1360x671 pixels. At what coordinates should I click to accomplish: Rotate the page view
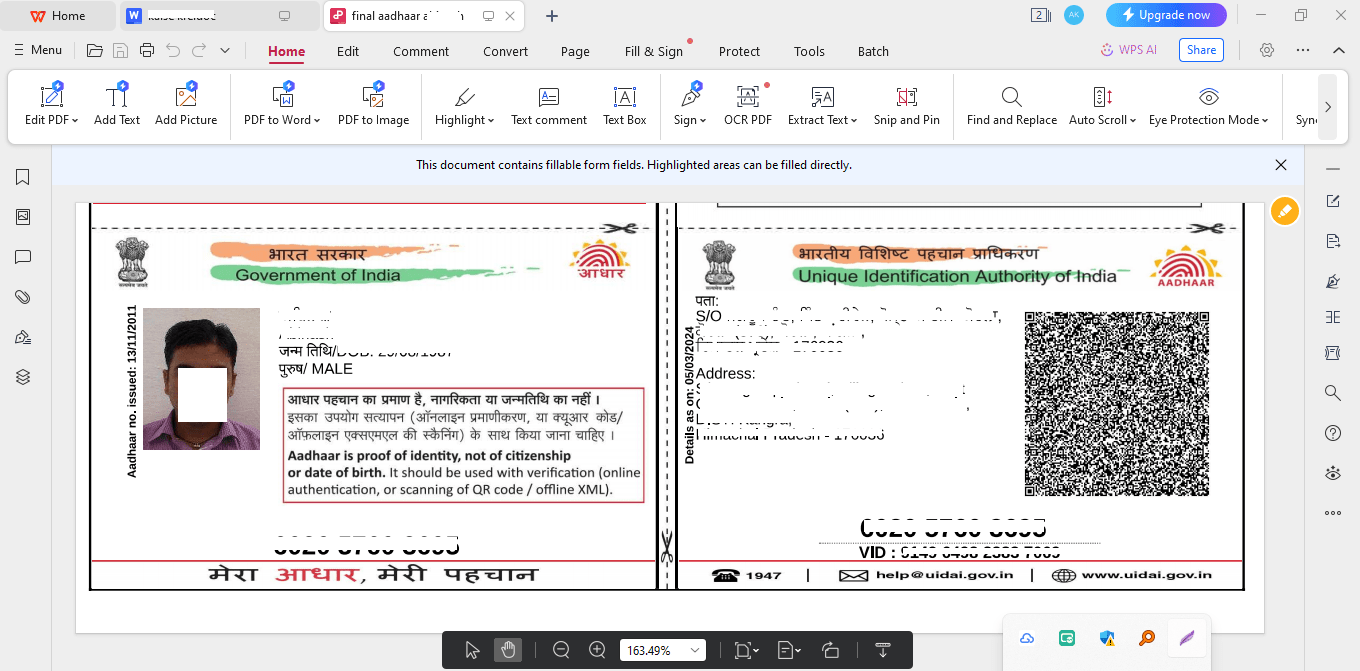[830, 650]
